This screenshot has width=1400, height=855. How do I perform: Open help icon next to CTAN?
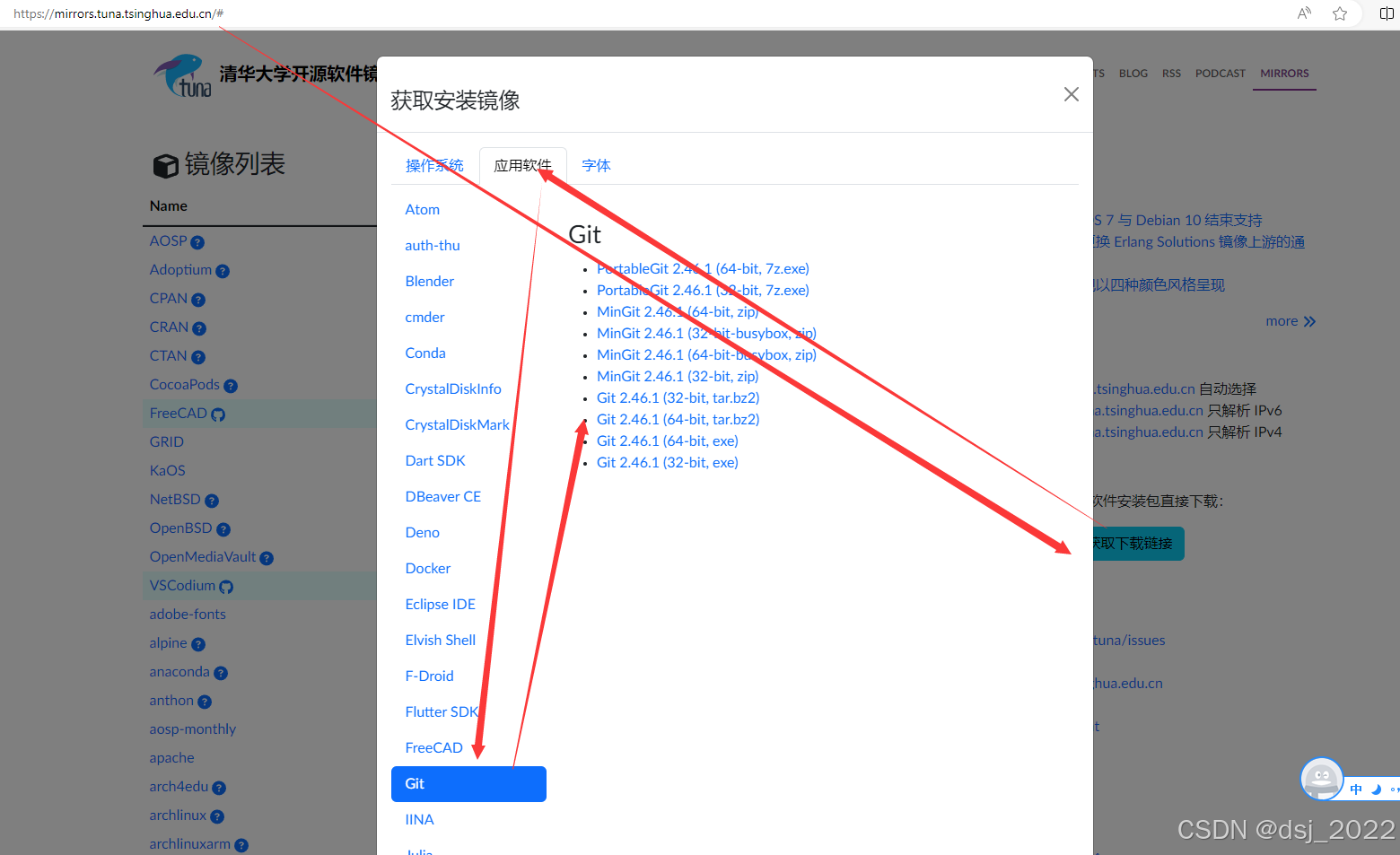coord(198,357)
